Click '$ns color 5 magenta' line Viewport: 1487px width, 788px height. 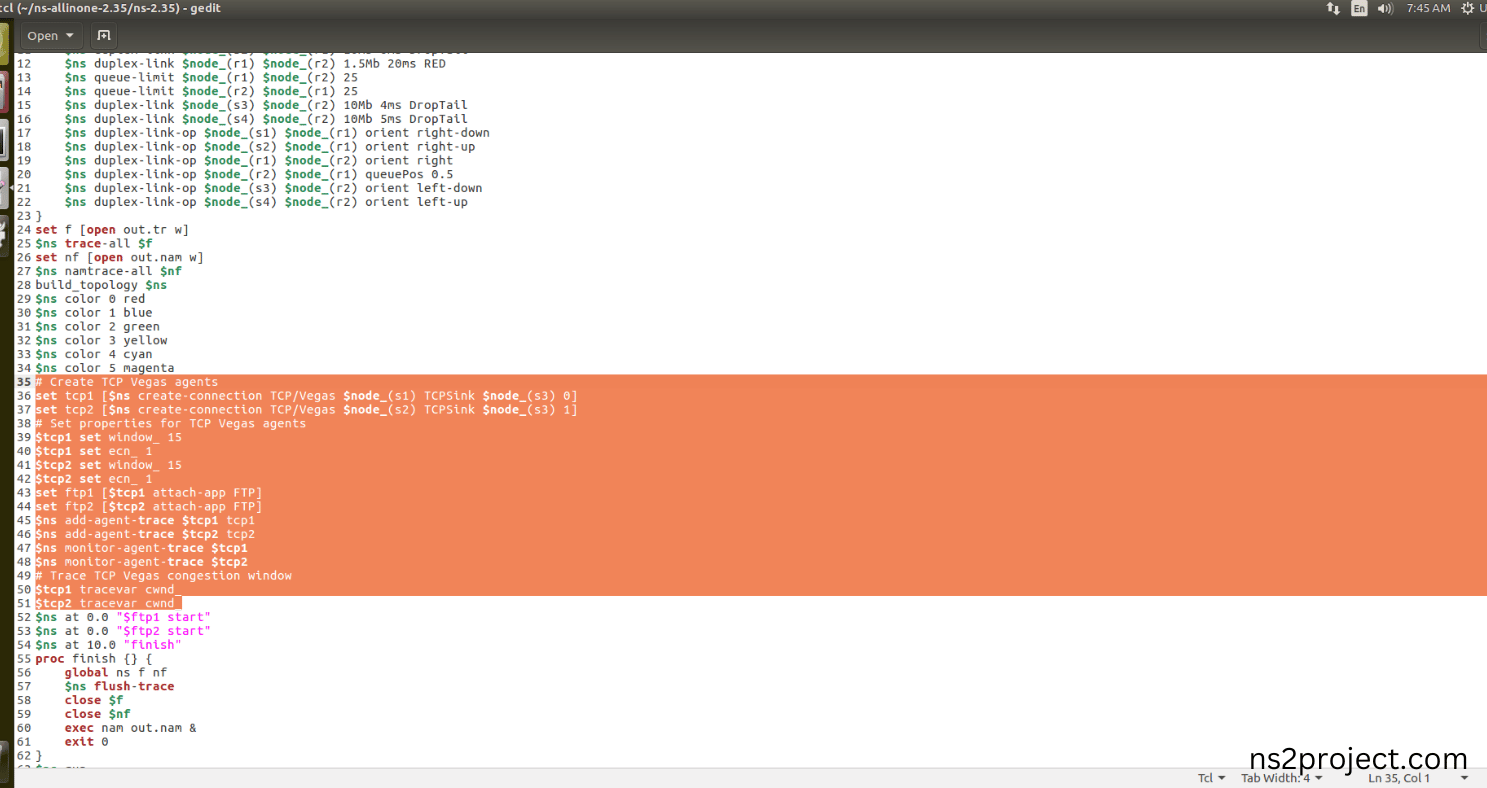click(105, 368)
